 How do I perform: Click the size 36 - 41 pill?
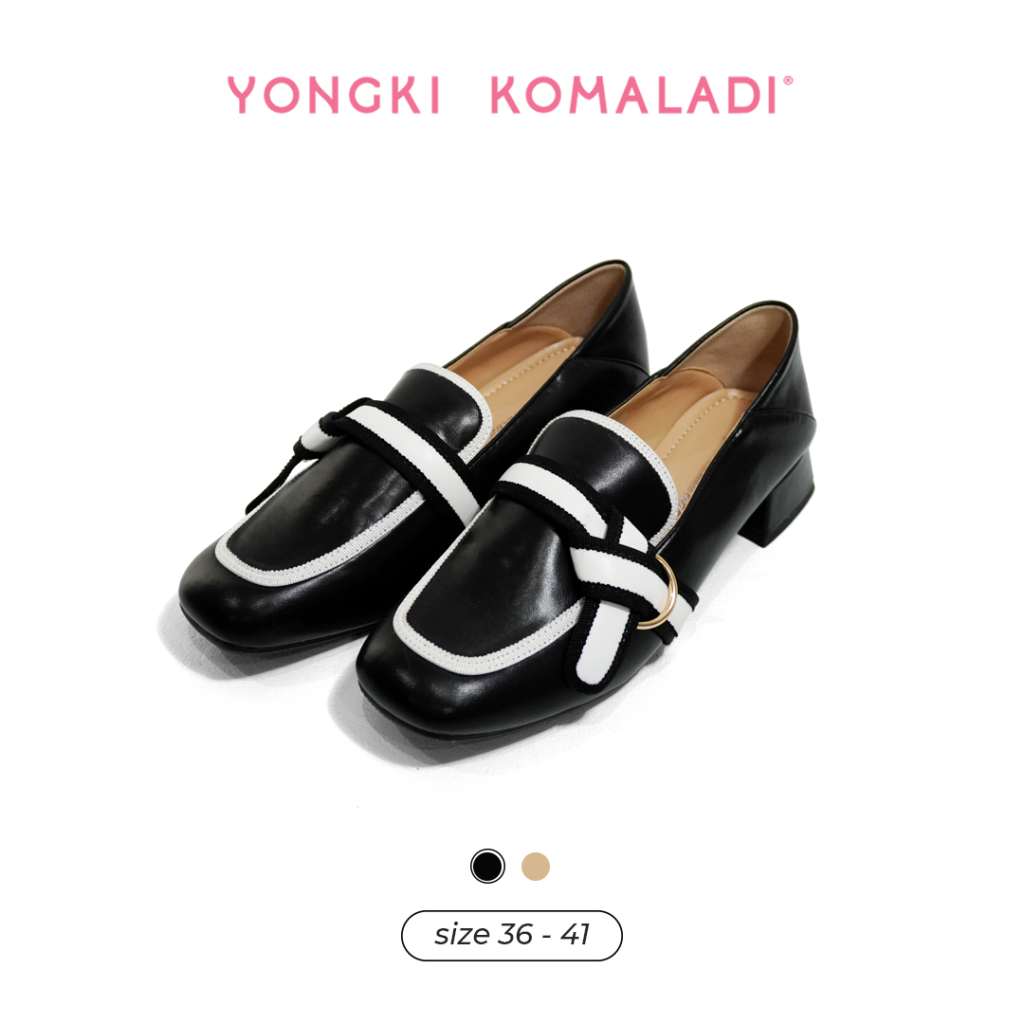[x=511, y=935]
